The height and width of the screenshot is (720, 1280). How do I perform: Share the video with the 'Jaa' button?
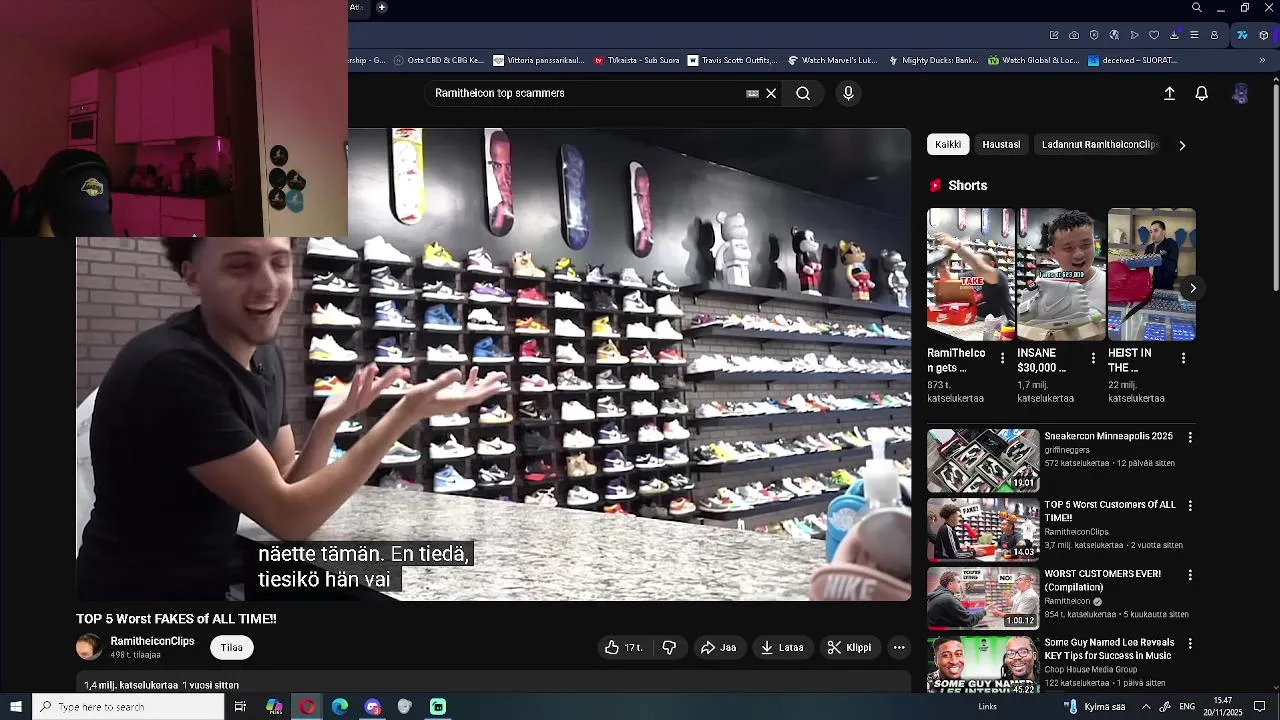718,648
